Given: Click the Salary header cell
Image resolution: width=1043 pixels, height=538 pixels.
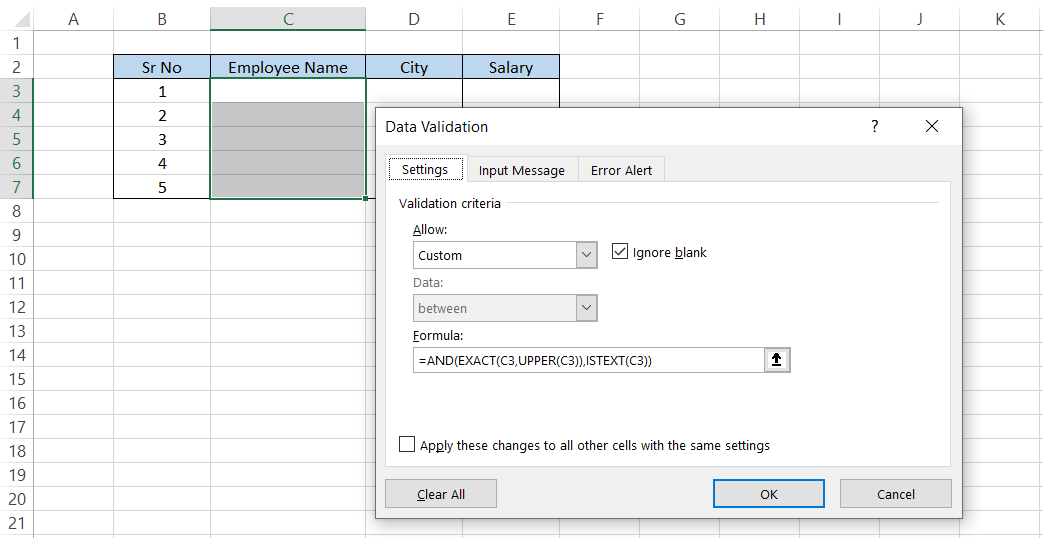Looking at the screenshot, I should 511,68.
